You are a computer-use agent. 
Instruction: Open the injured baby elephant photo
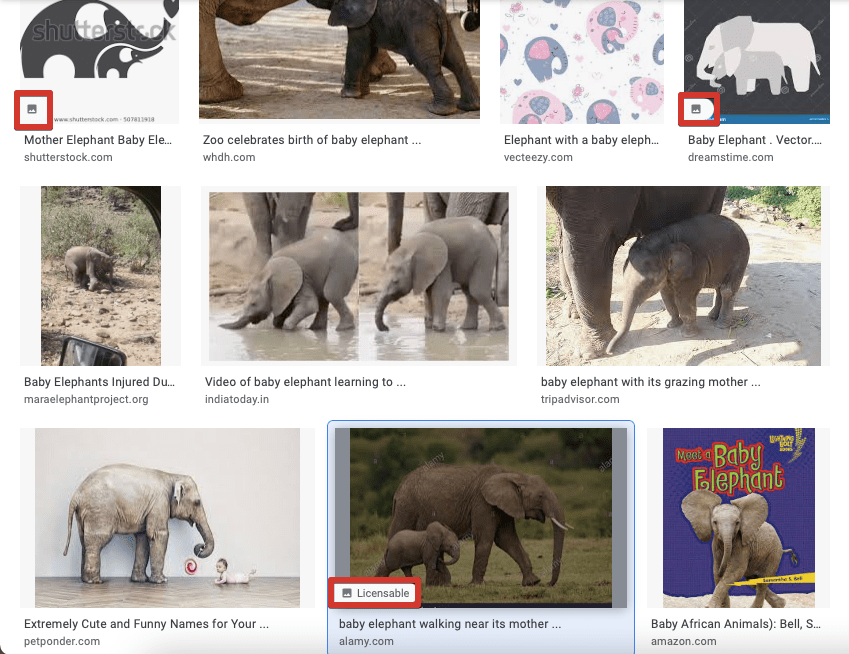tap(101, 276)
